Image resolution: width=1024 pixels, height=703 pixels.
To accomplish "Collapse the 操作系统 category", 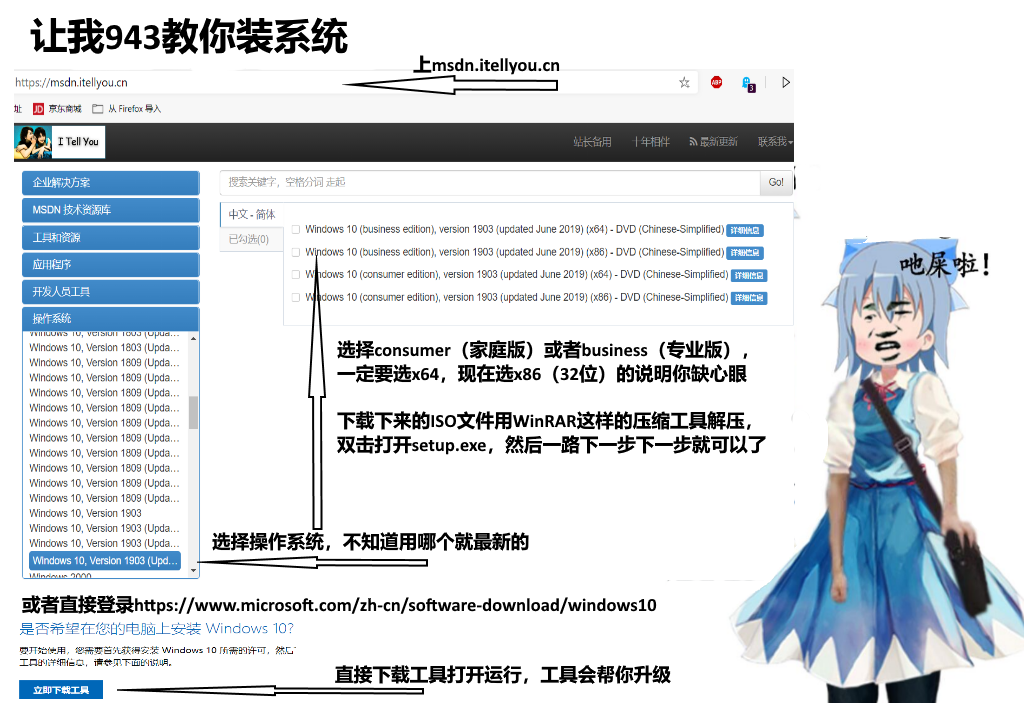I will (x=110, y=319).
